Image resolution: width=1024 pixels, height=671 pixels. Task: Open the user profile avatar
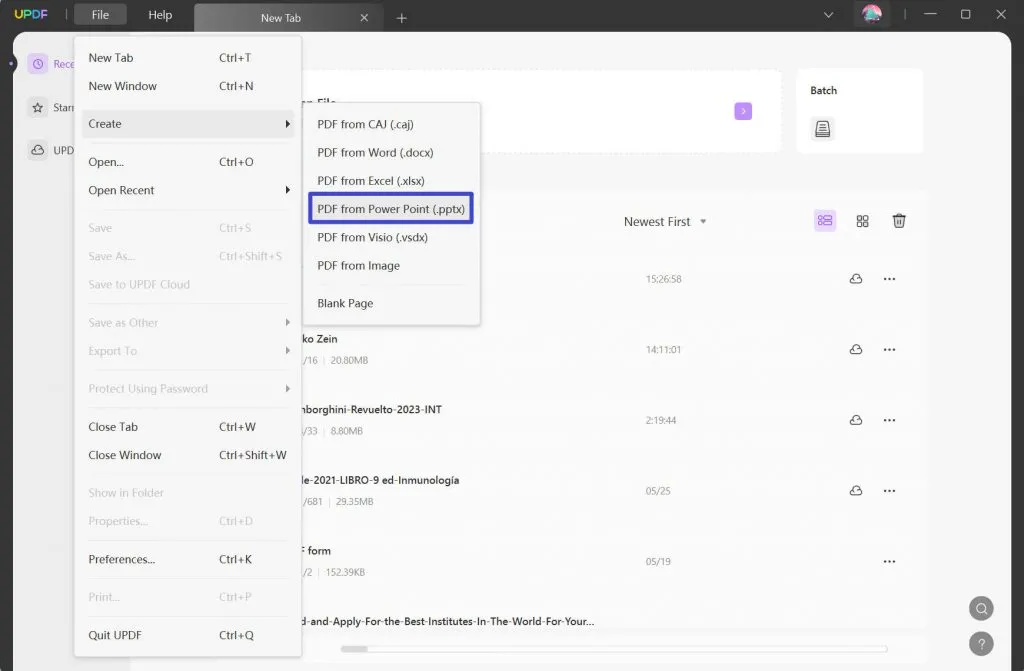pyautogui.click(x=871, y=14)
